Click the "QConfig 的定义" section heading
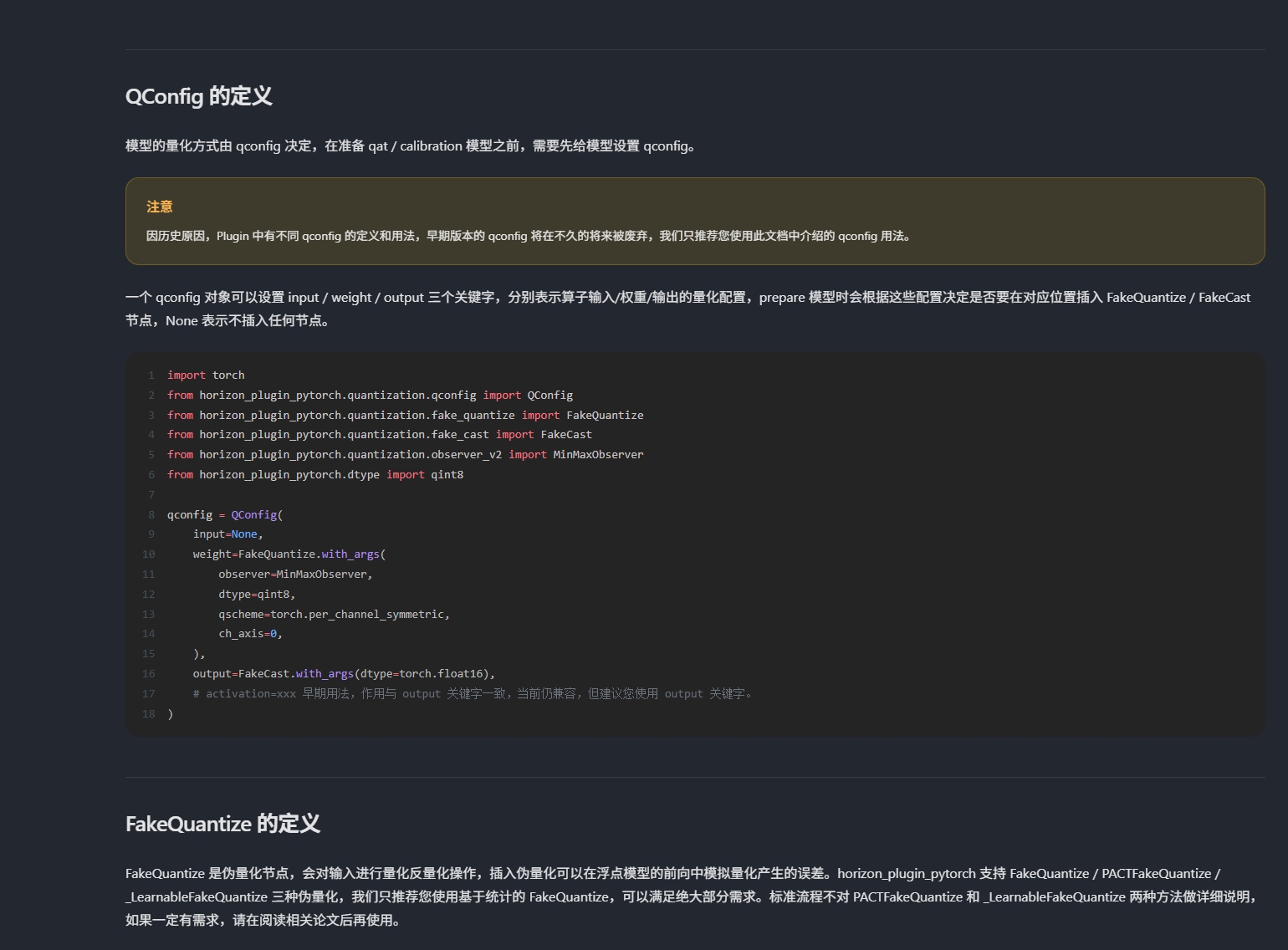This screenshot has width=1288, height=950. pyautogui.click(x=199, y=96)
